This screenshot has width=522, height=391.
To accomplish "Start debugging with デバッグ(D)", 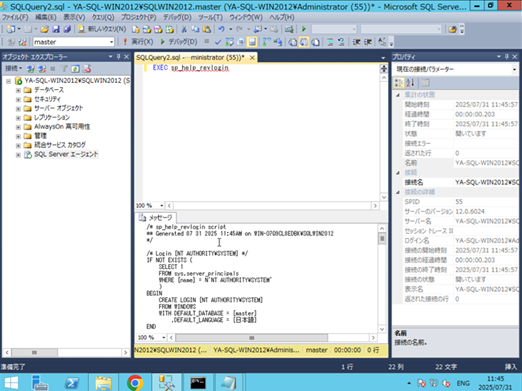I will click(x=179, y=42).
